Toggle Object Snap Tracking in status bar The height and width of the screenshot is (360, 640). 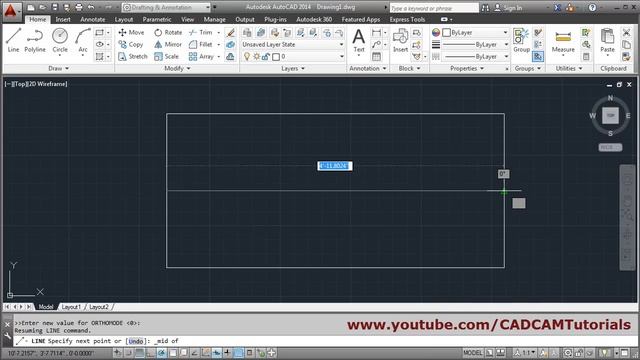[195, 353]
